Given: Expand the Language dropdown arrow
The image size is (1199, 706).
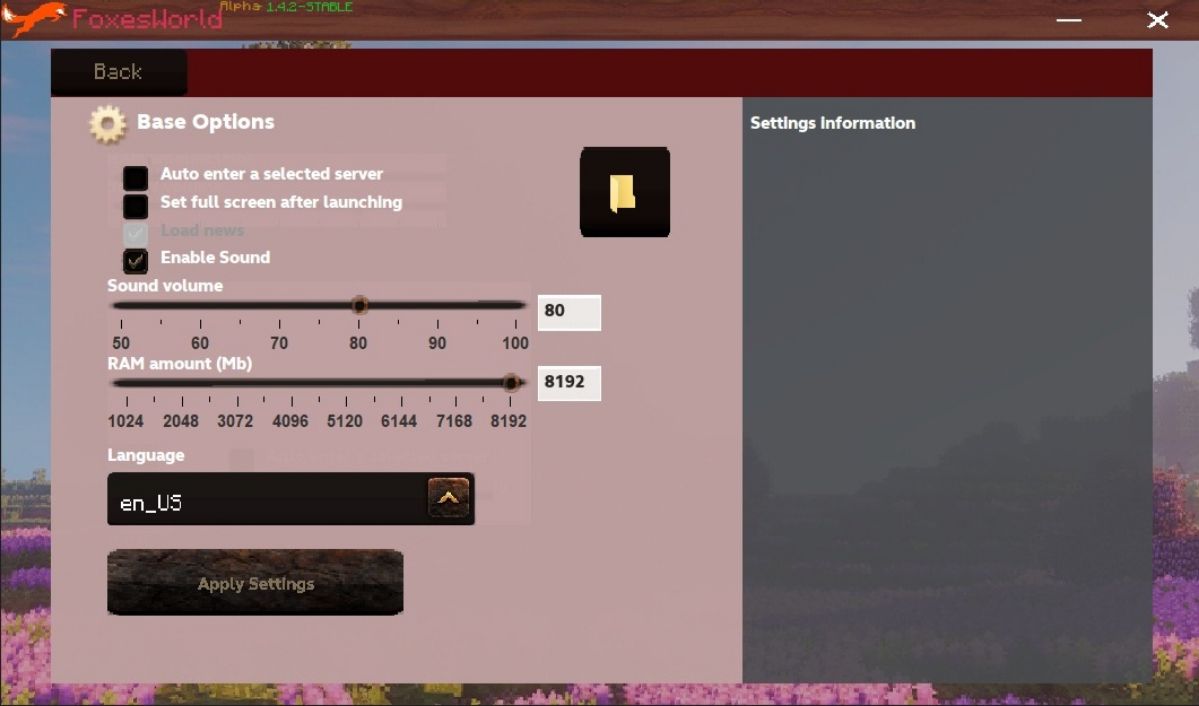Looking at the screenshot, I should click(x=448, y=497).
